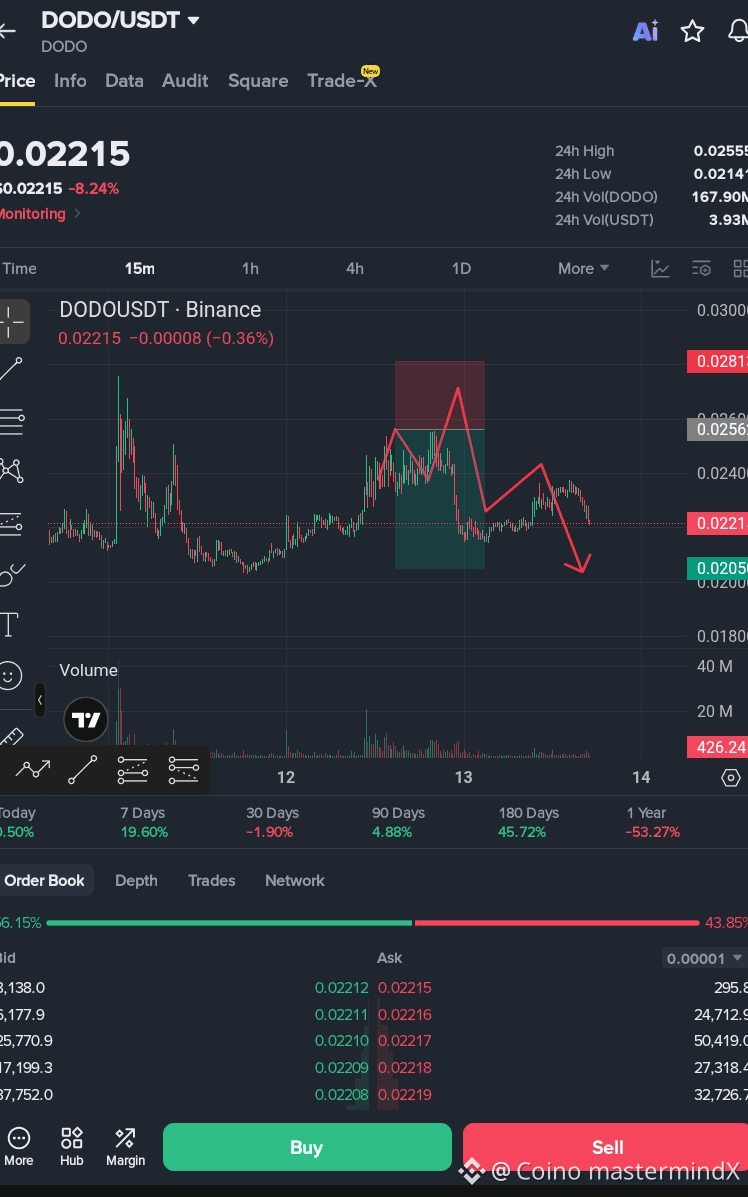This screenshot has width=748, height=1197.
Task: Show 7 Days performance
Action: (x=143, y=822)
